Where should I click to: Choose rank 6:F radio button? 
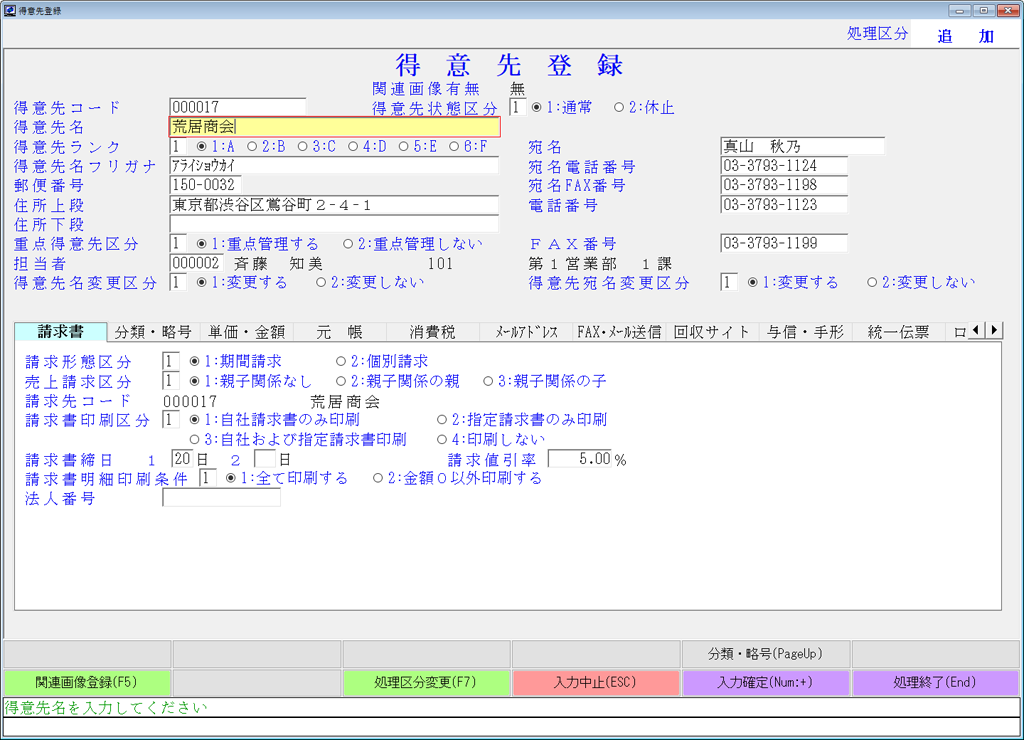pos(468,147)
